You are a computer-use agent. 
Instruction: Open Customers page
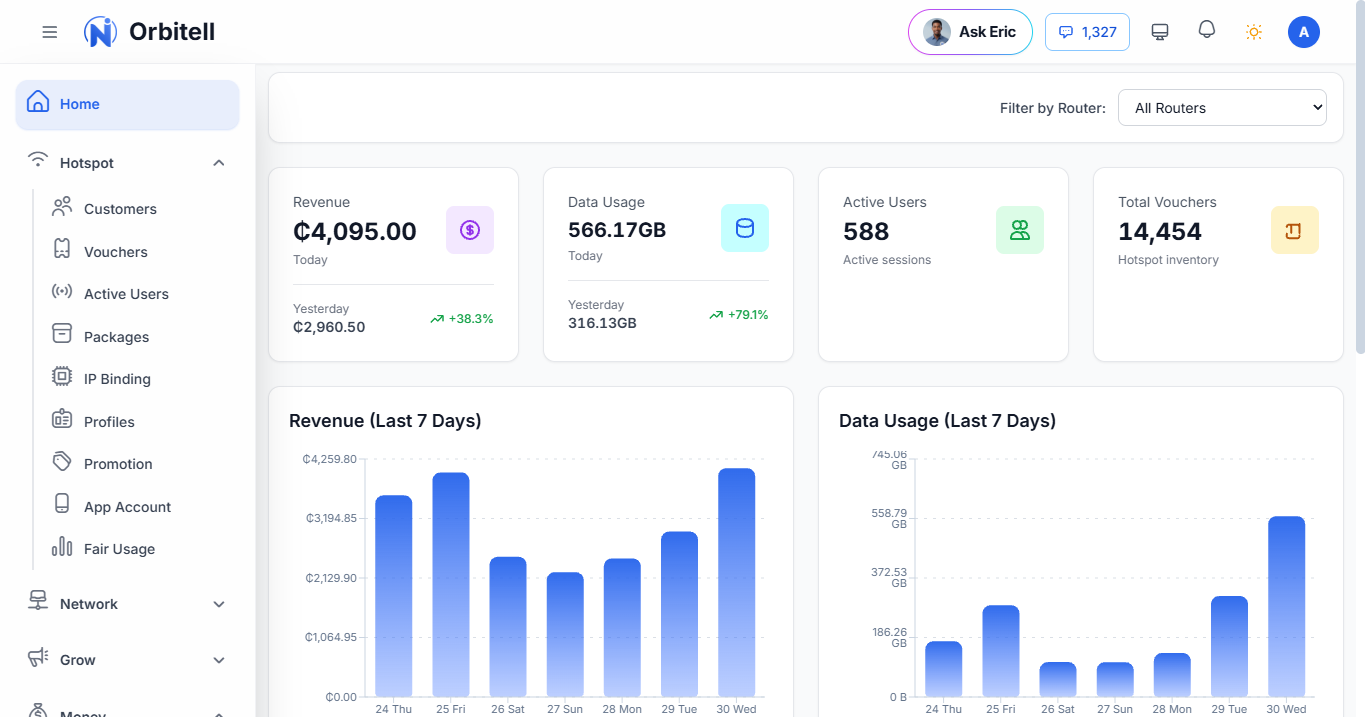pyautogui.click(x=120, y=209)
